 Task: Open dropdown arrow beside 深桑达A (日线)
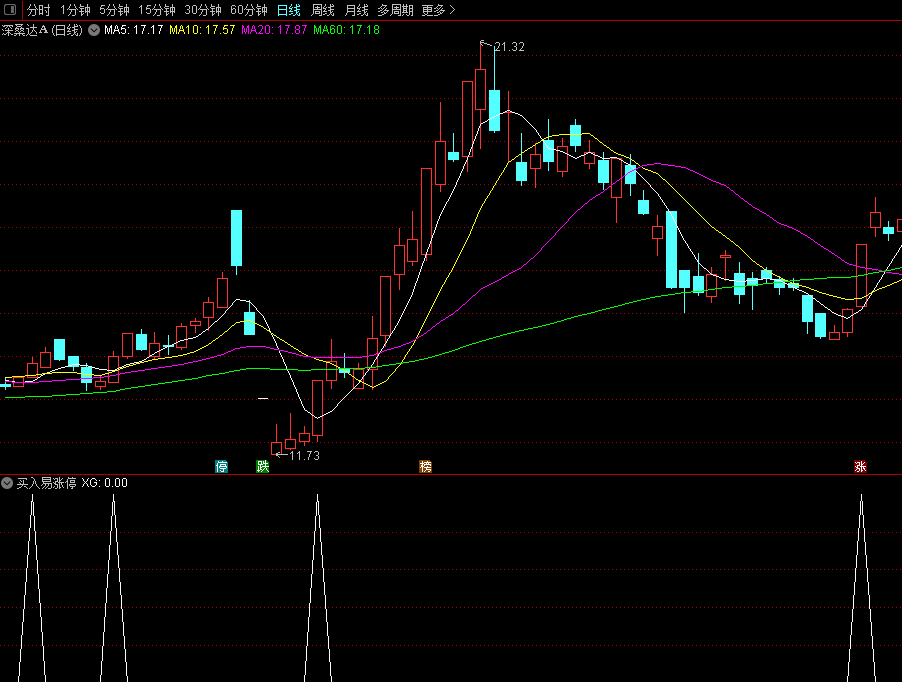94,30
